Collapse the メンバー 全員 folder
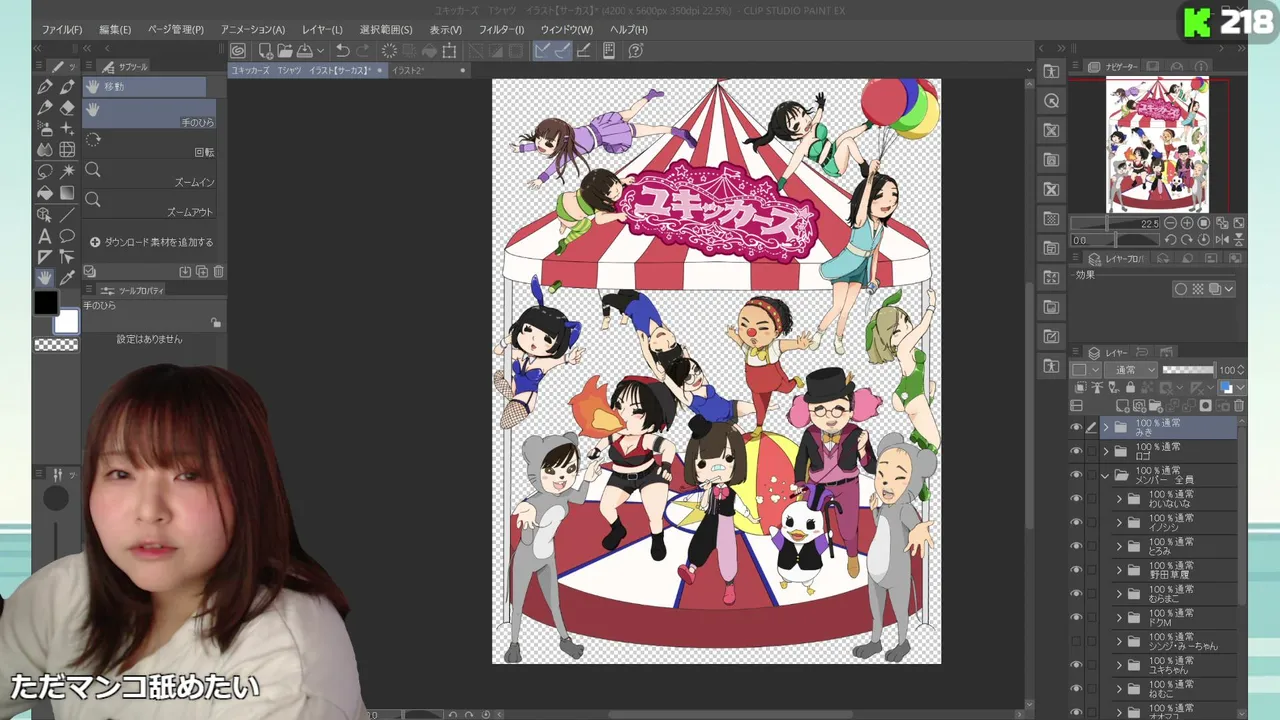This screenshot has width=1280, height=720. (1106, 475)
